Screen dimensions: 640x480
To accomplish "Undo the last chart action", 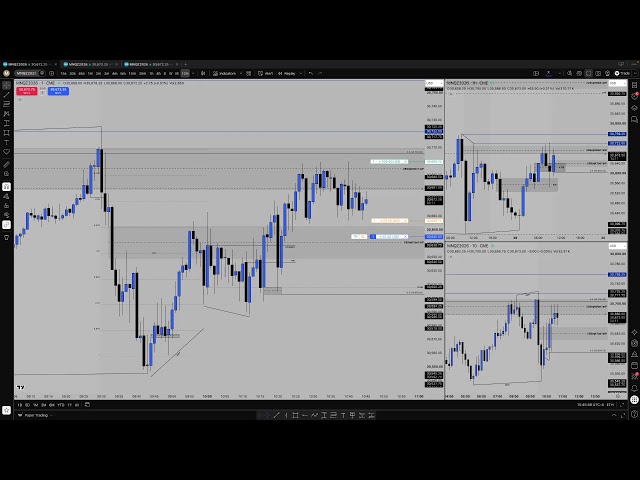I will (x=311, y=73).
